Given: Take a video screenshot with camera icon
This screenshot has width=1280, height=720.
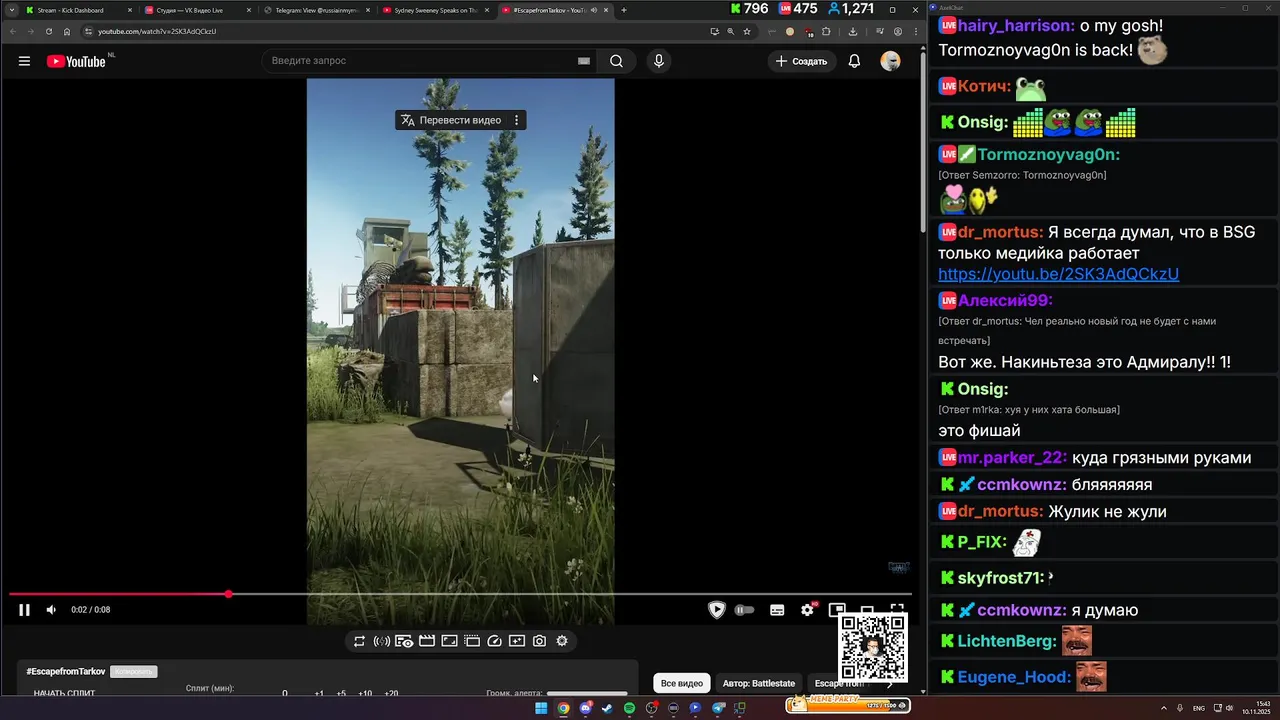Looking at the screenshot, I should [539, 641].
